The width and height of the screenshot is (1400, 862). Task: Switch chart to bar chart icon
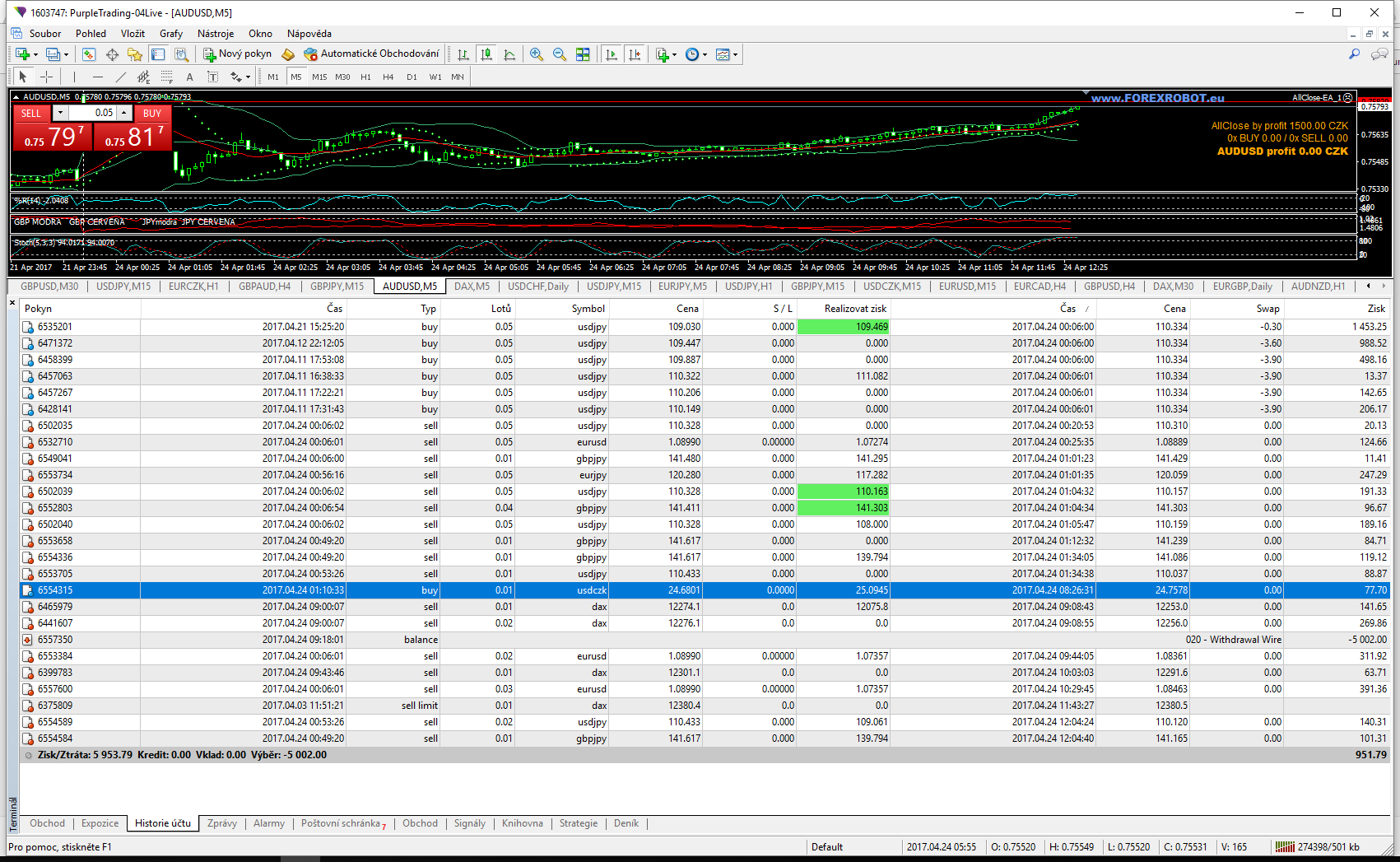463,54
